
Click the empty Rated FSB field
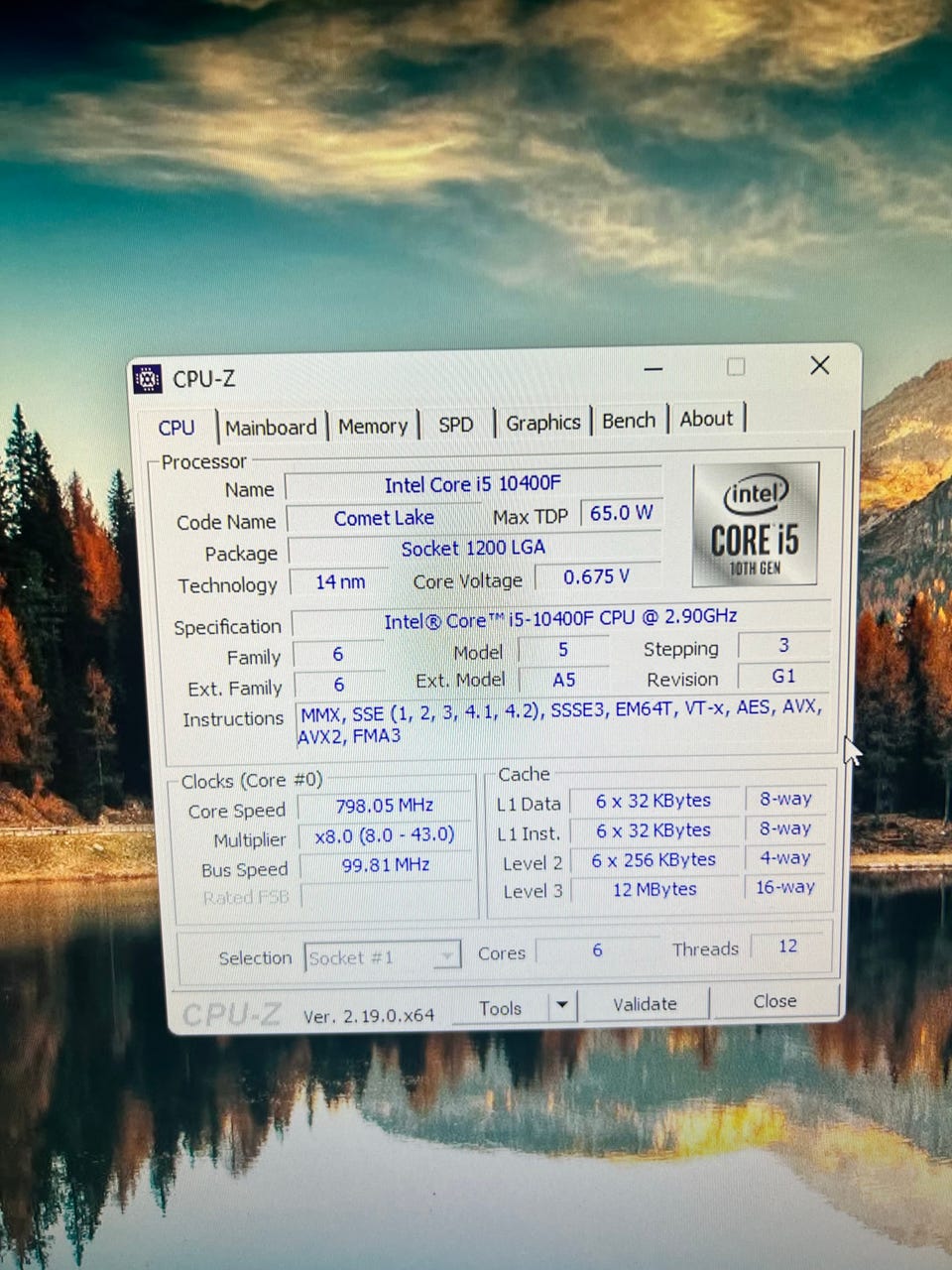pyautogui.click(x=387, y=895)
